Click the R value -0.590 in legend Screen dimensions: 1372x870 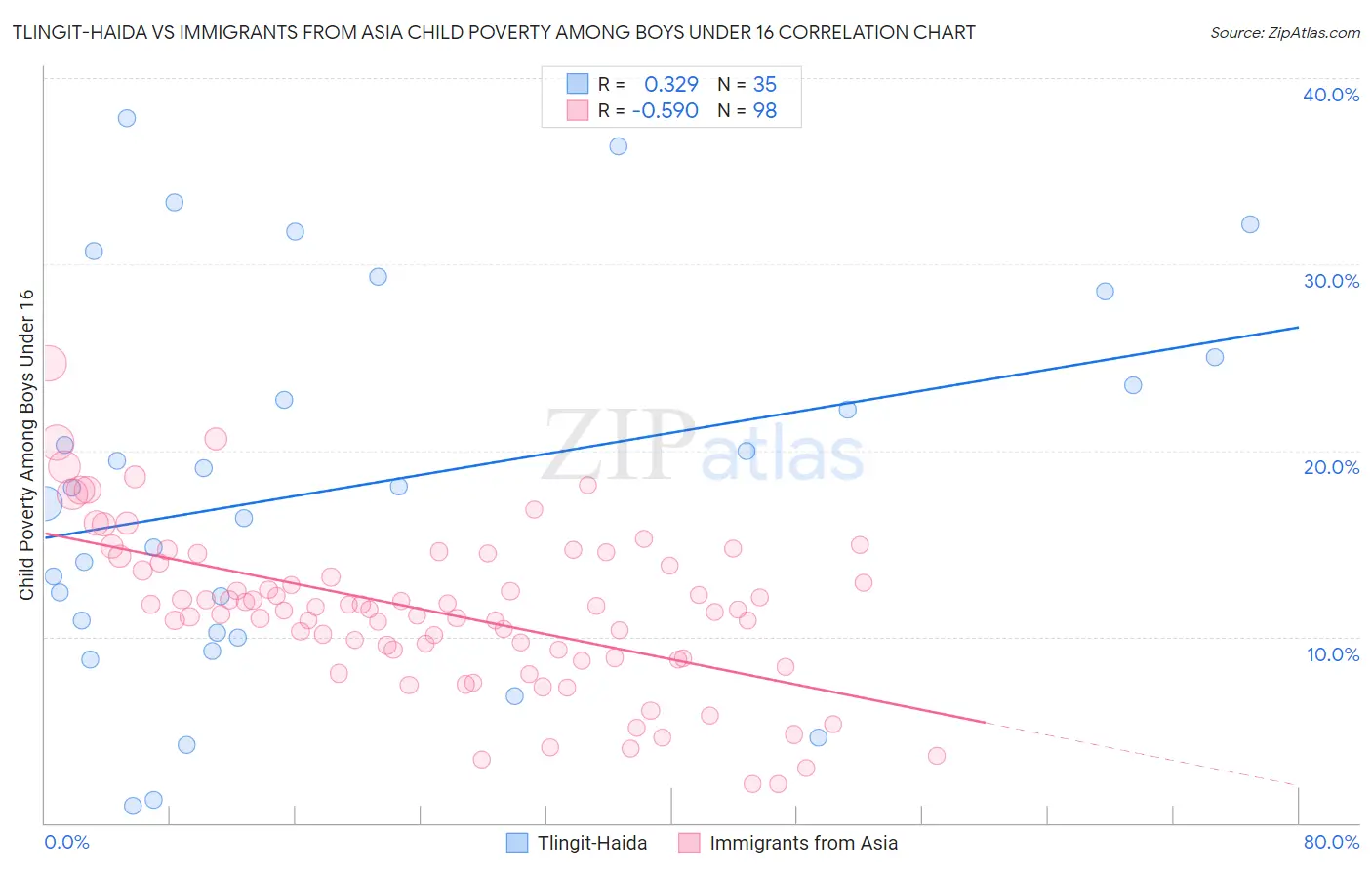point(666,110)
